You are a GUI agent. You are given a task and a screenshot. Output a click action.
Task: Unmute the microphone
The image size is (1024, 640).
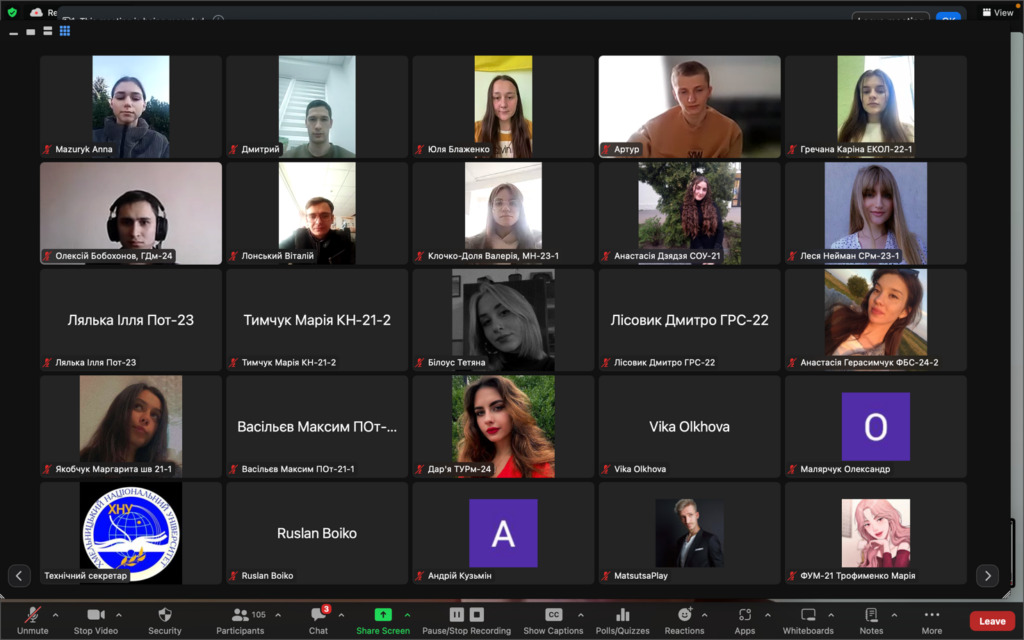tap(32, 614)
